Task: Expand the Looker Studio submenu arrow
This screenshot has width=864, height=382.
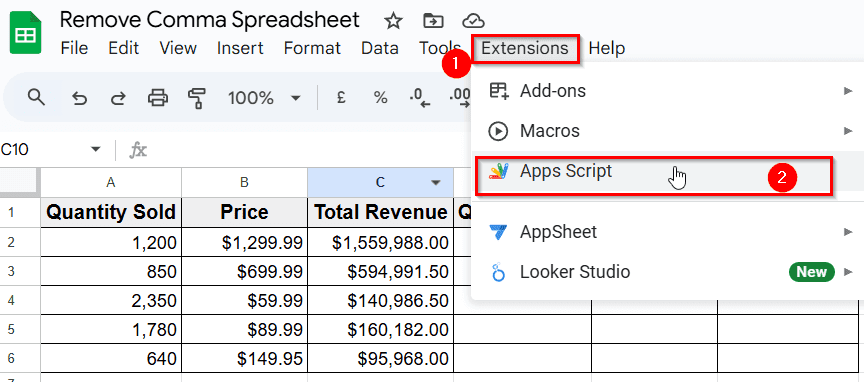Action: tap(848, 272)
